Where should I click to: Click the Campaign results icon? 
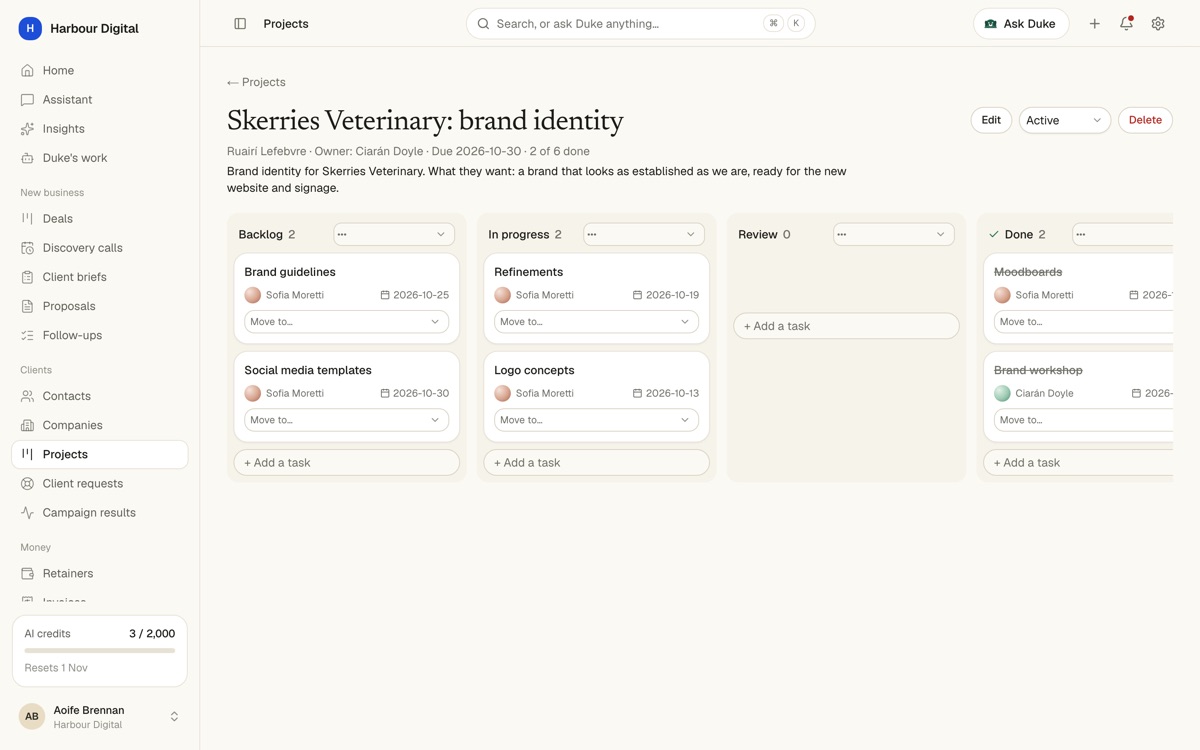[x=27, y=512]
